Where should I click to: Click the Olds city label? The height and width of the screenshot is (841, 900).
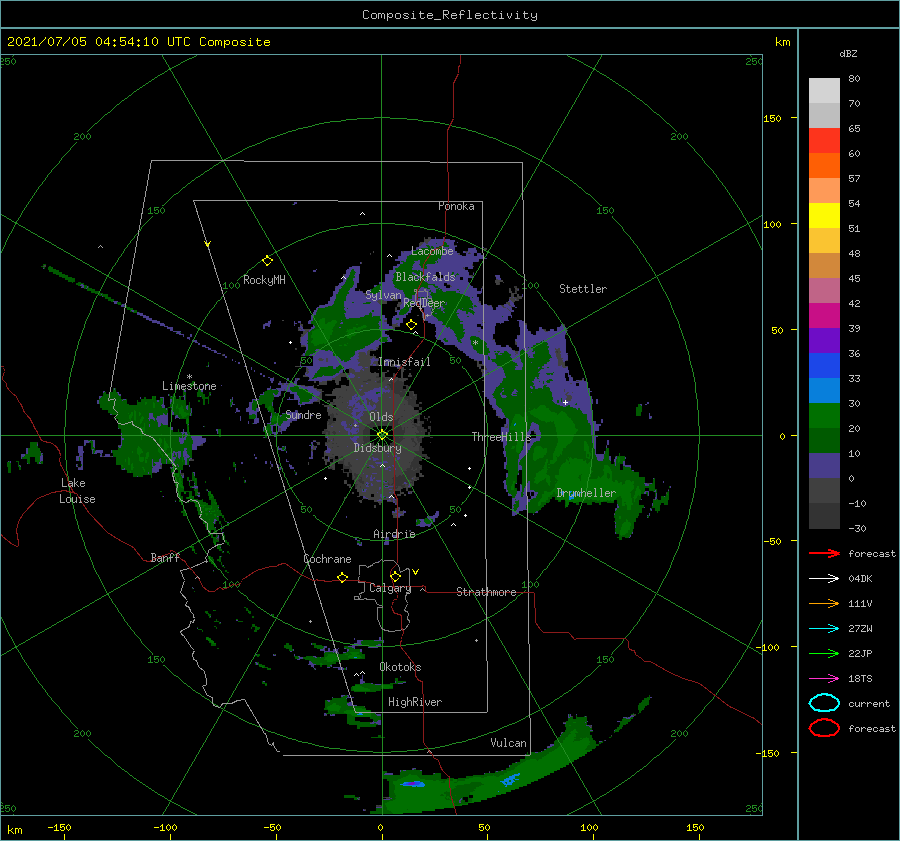[x=381, y=417]
